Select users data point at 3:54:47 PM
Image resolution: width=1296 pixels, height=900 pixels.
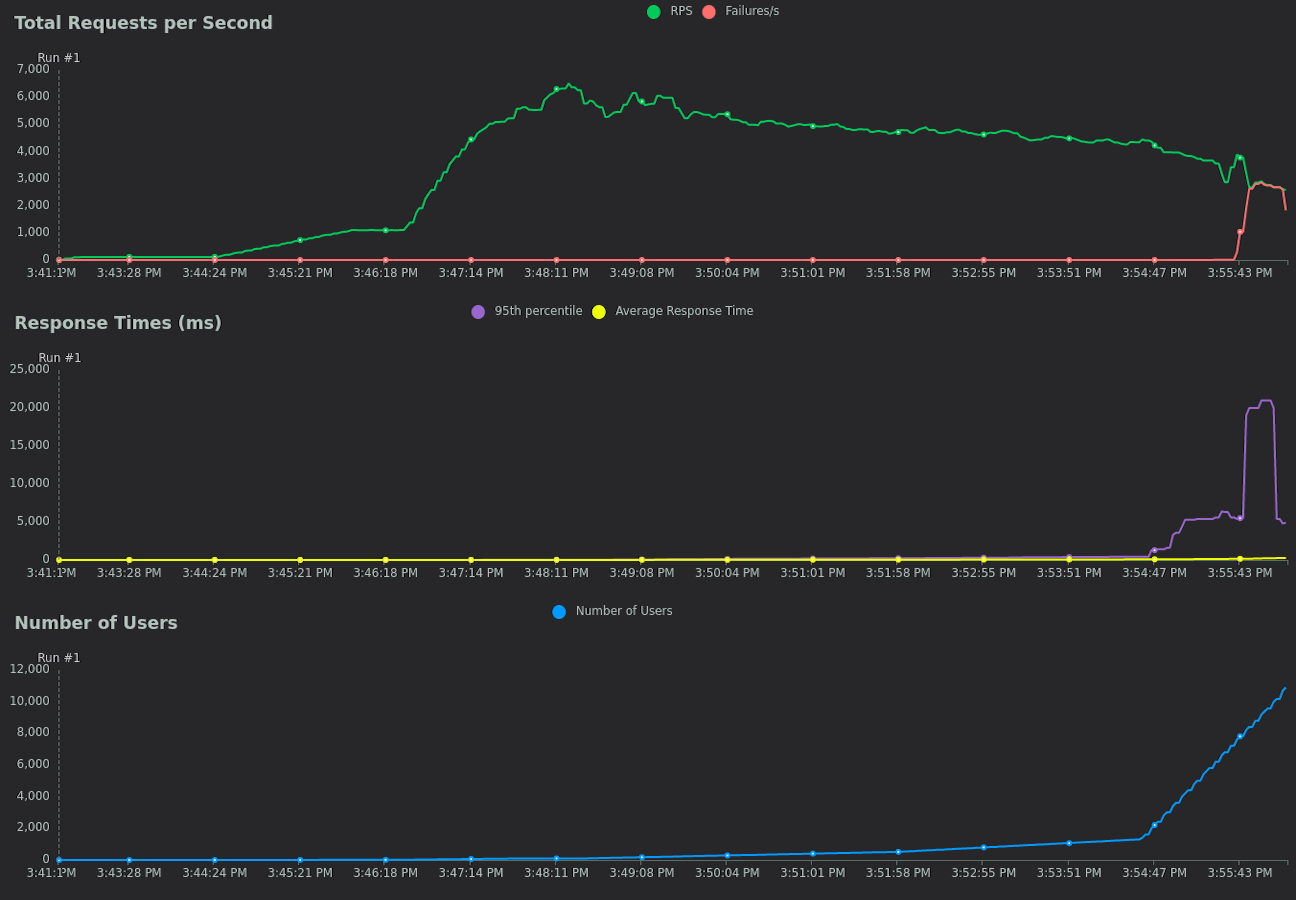click(x=1154, y=825)
